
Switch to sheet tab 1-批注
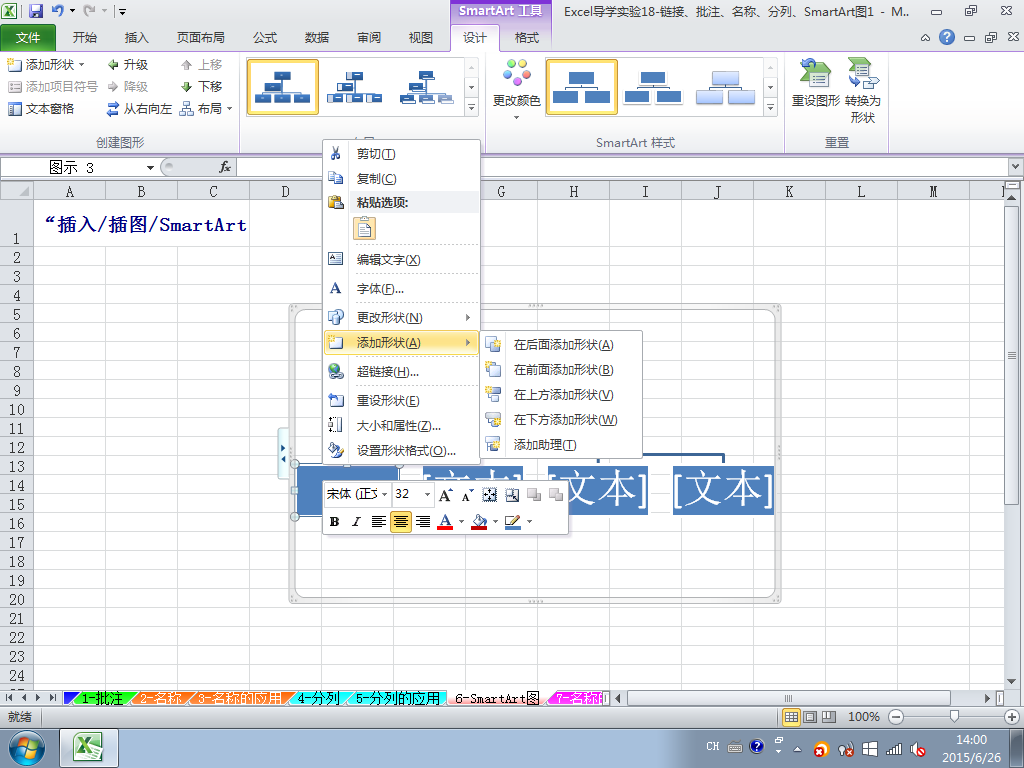(101, 698)
